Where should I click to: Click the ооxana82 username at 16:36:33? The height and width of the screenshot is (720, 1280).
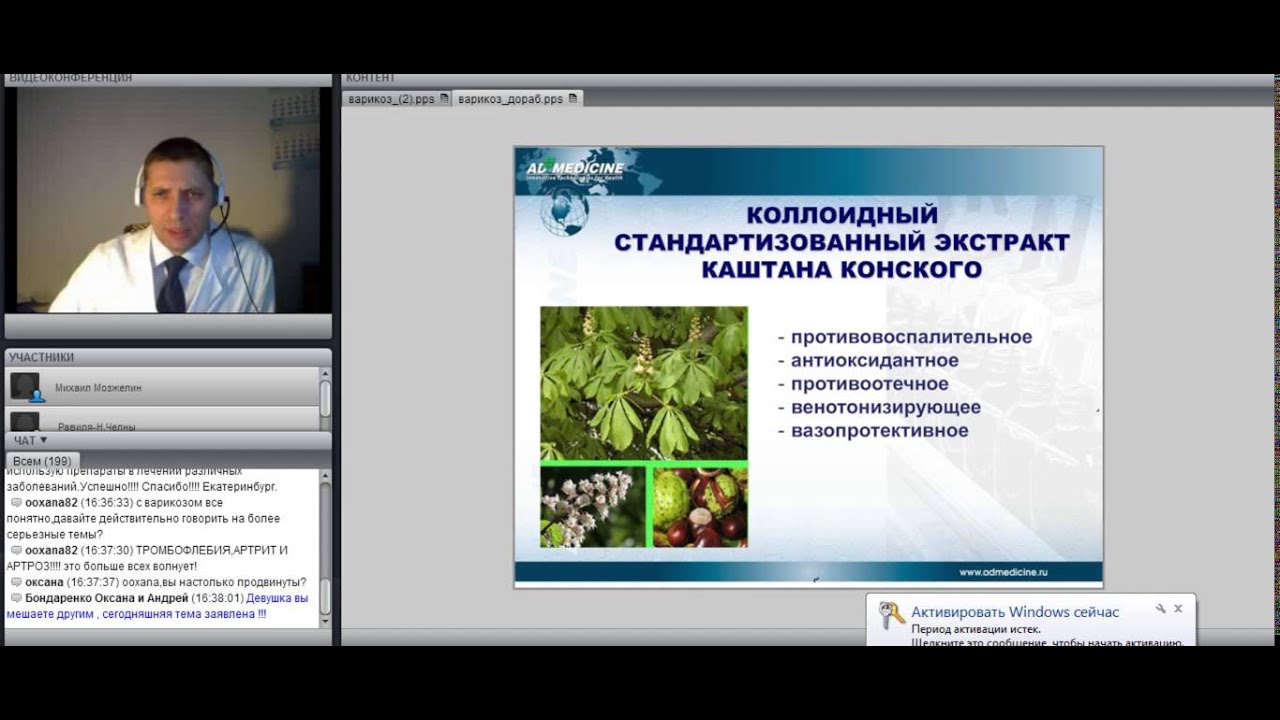pos(51,502)
